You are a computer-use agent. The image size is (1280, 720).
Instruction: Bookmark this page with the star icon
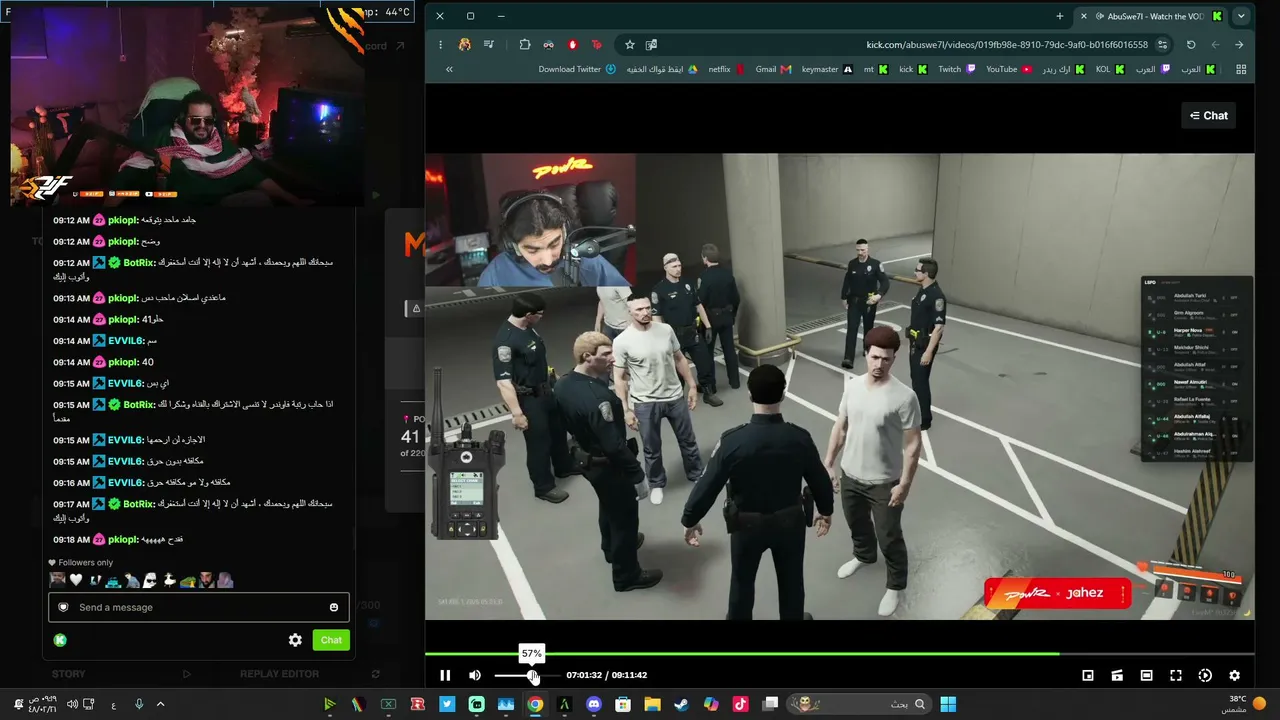tap(630, 45)
